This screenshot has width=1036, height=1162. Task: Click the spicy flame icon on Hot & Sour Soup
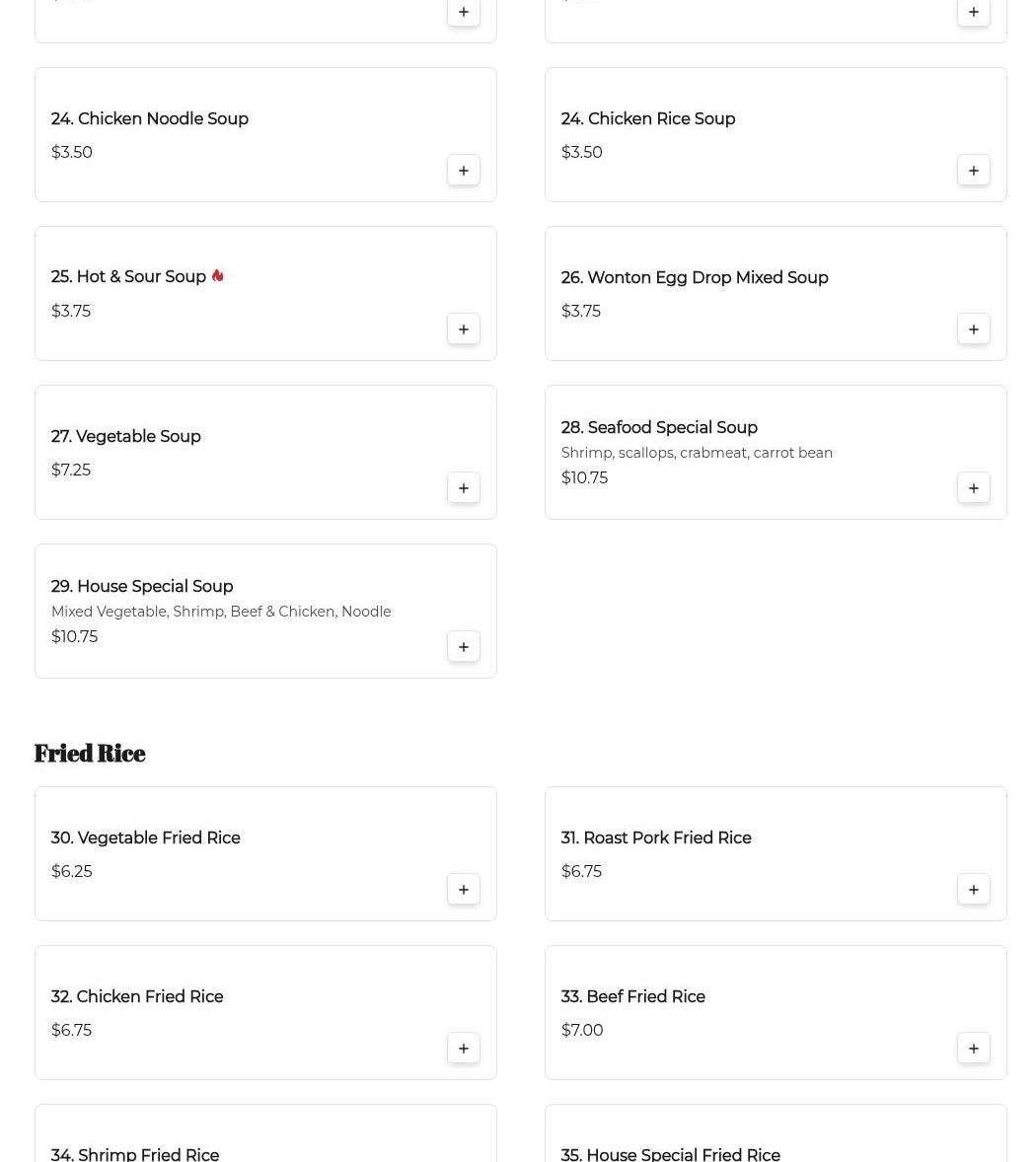coord(217,276)
